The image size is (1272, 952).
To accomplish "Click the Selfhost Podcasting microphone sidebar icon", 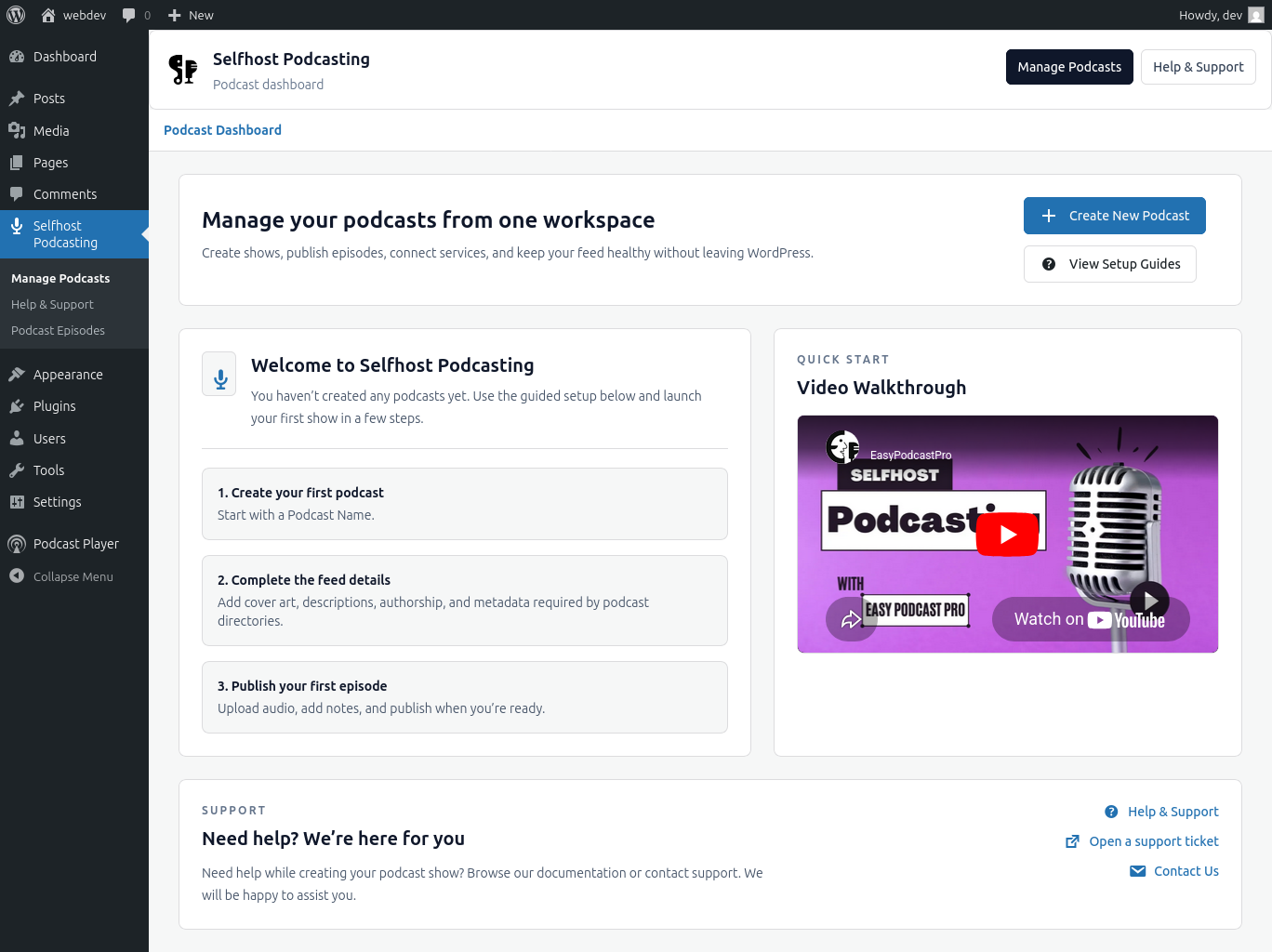I will (x=17, y=226).
